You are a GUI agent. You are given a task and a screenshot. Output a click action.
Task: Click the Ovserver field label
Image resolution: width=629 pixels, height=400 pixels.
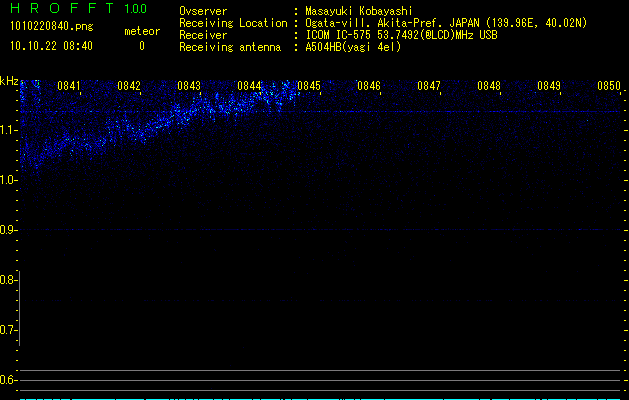click(203, 11)
